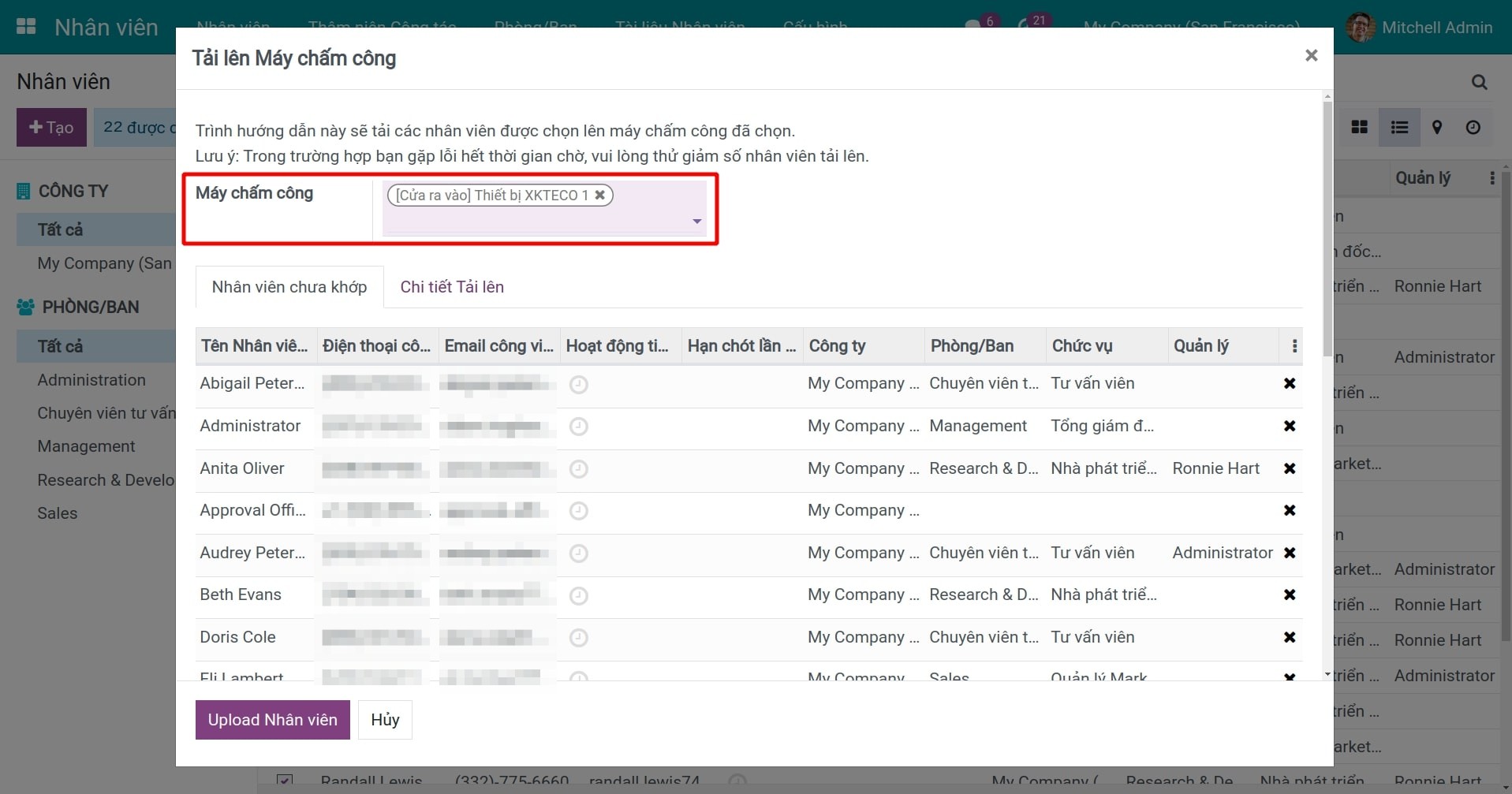Remove Audrey Peterson row
Image resolution: width=1512 pixels, height=794 pixels.
1290,553
